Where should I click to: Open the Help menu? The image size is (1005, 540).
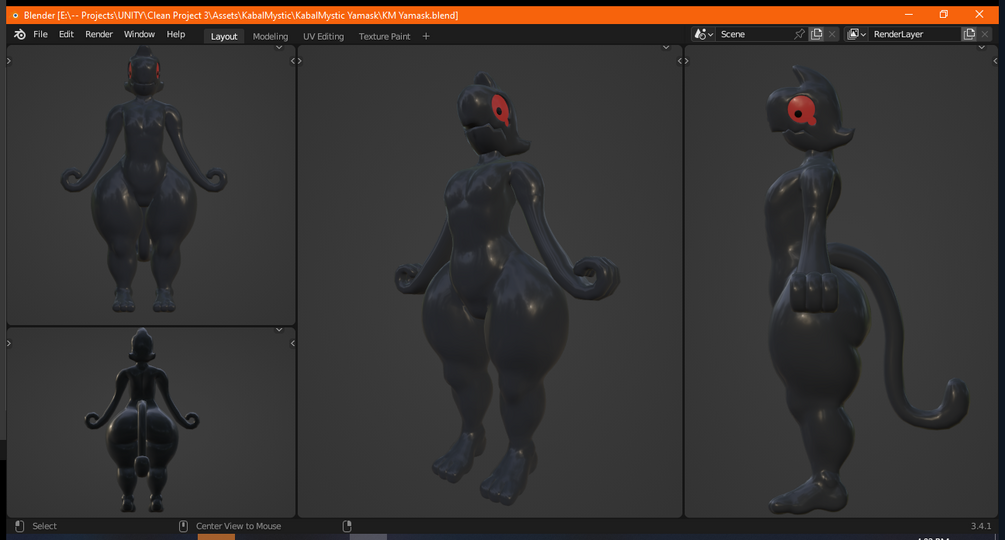pos(176,35)
